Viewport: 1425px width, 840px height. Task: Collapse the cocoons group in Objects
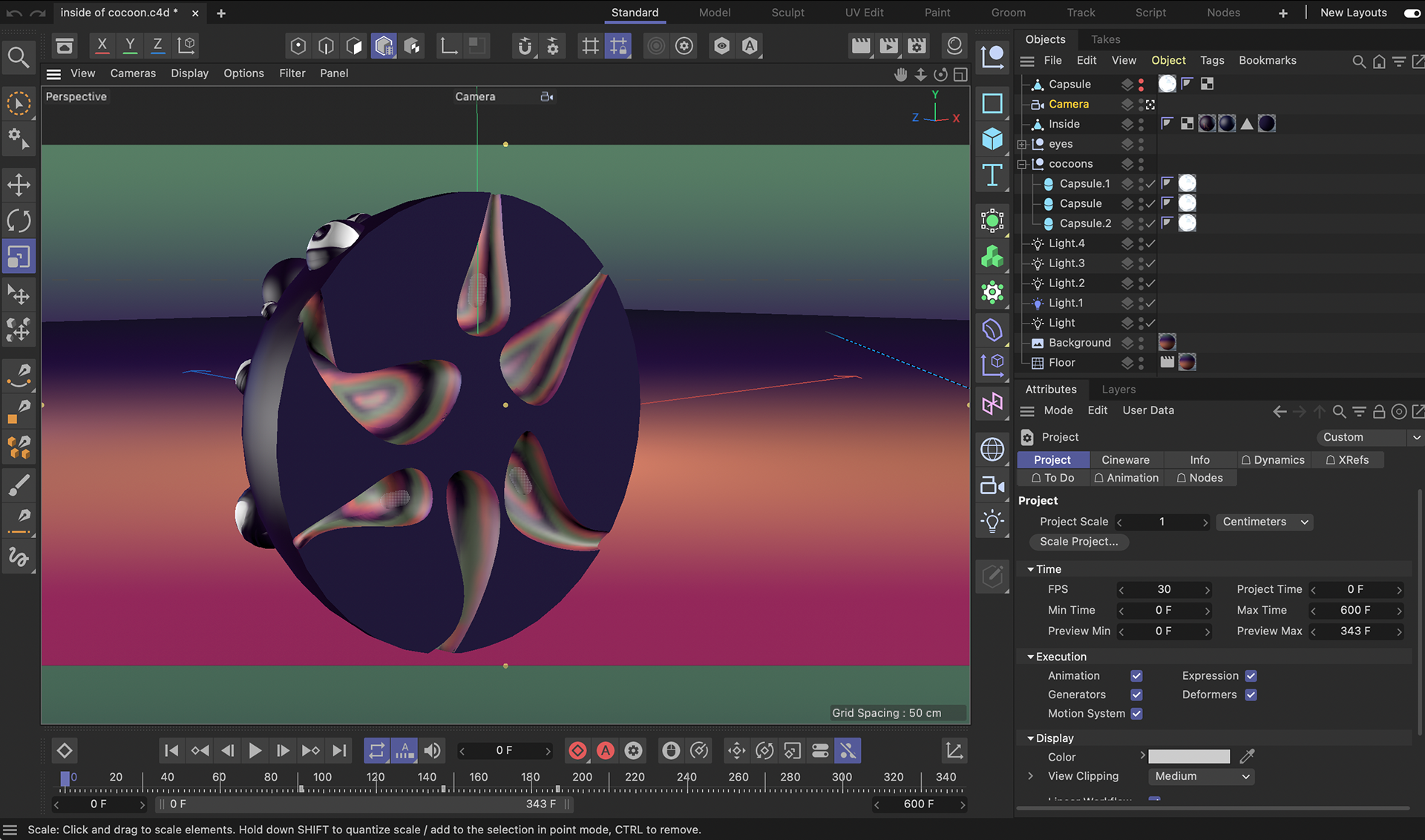1022,164
